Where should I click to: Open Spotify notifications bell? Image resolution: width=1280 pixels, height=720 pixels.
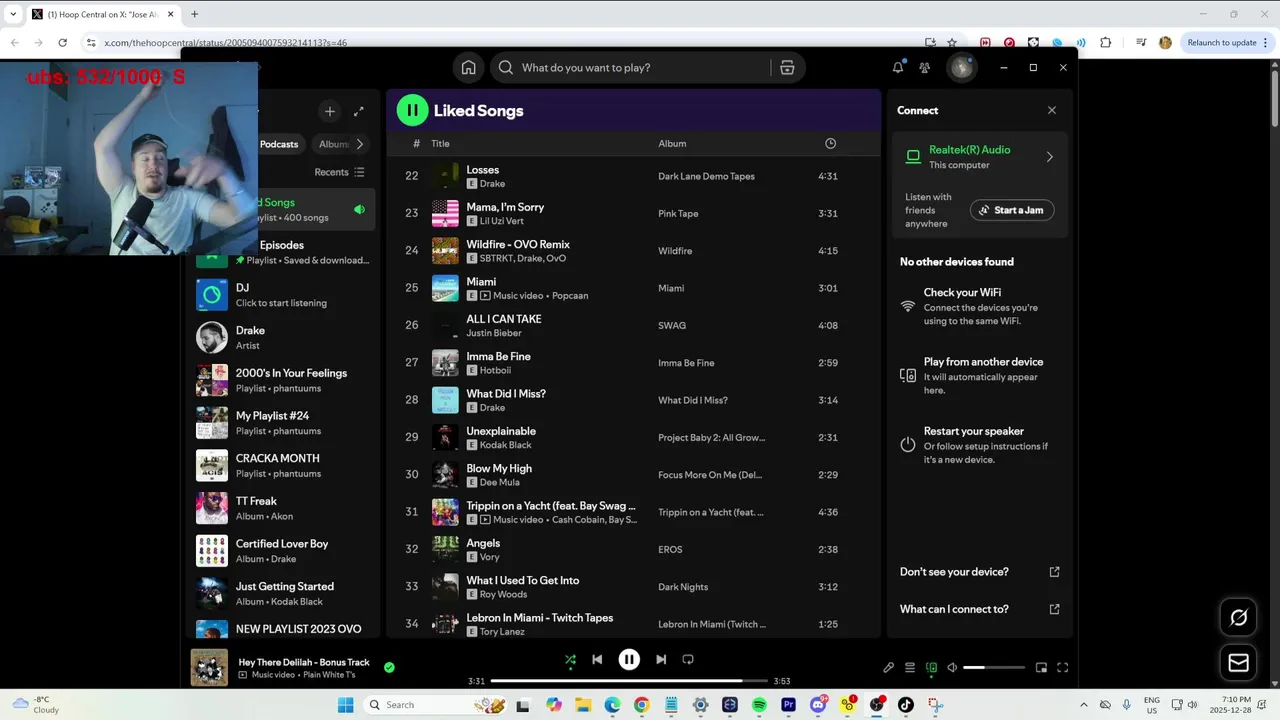tap(898, 67)
